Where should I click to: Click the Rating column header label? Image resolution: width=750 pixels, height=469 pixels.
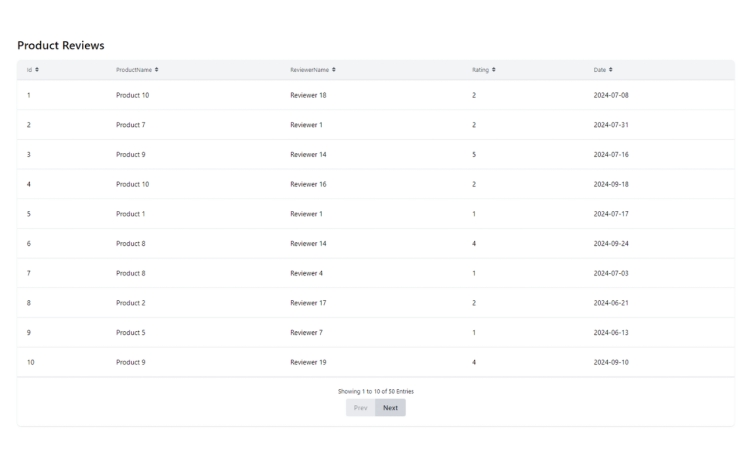coord(480,70)
